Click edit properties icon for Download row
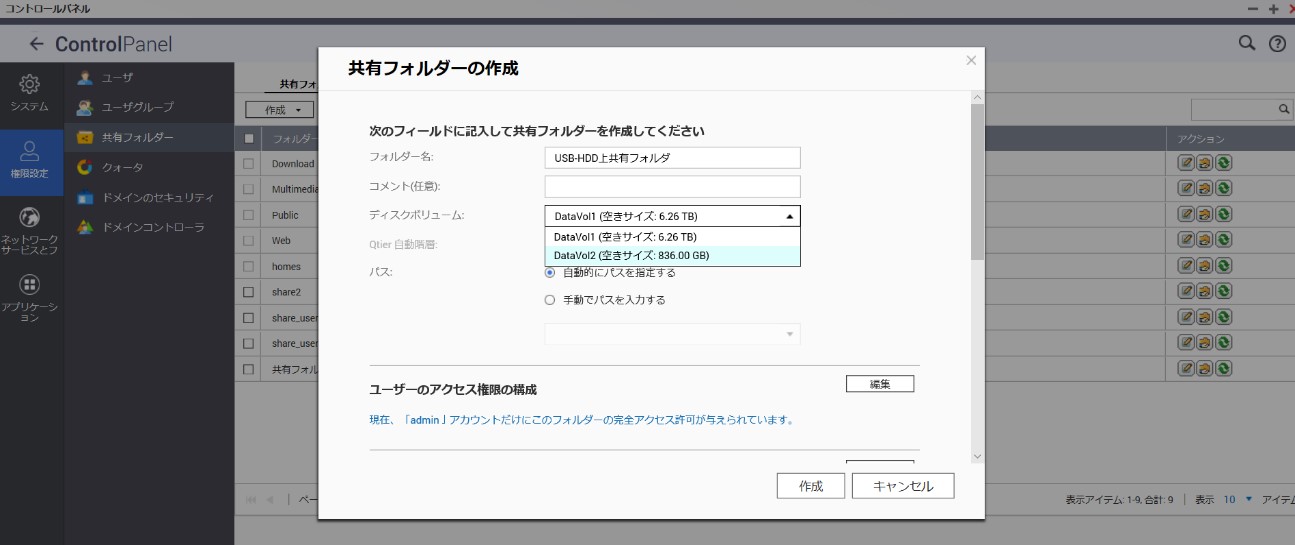 (1185, 163)
